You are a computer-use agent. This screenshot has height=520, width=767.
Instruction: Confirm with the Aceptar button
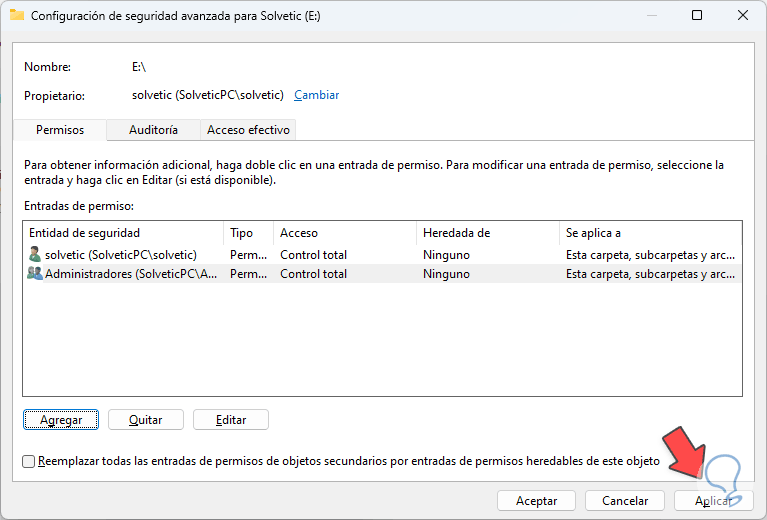(x=536, y=500)
